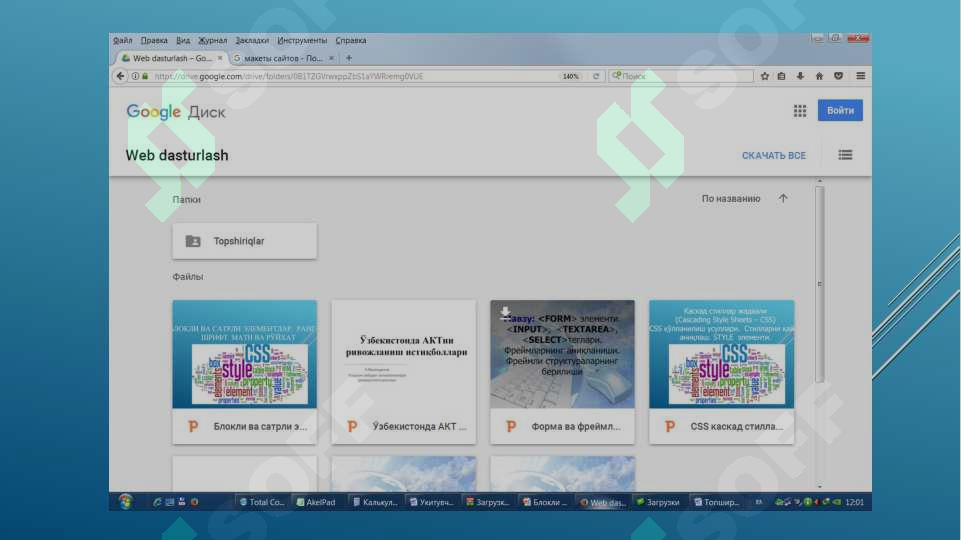Screen dimensions: 961x540
Task: Switch to Калькулятор in taskbar
Action: (x=375, y=502)
